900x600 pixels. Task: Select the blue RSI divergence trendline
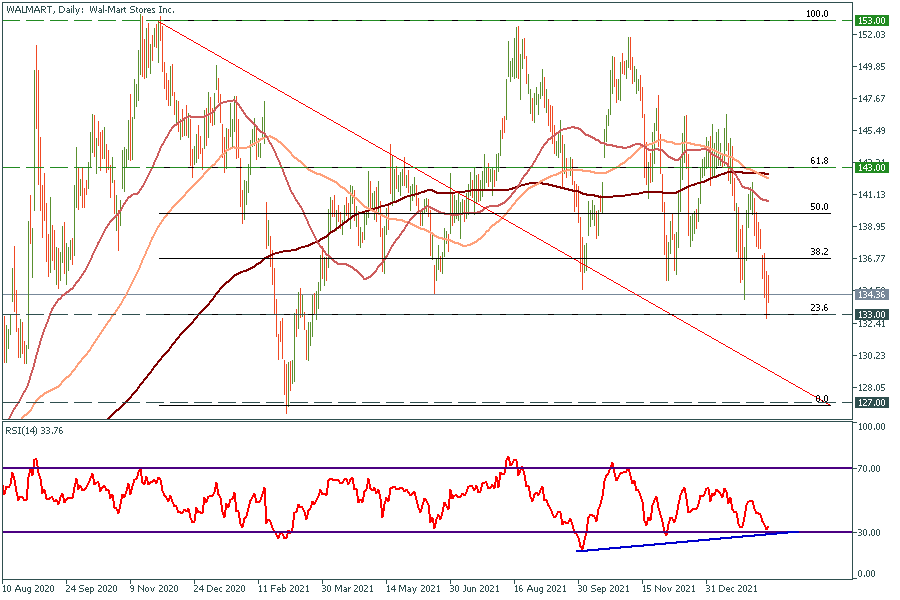[x=680, y=541]
